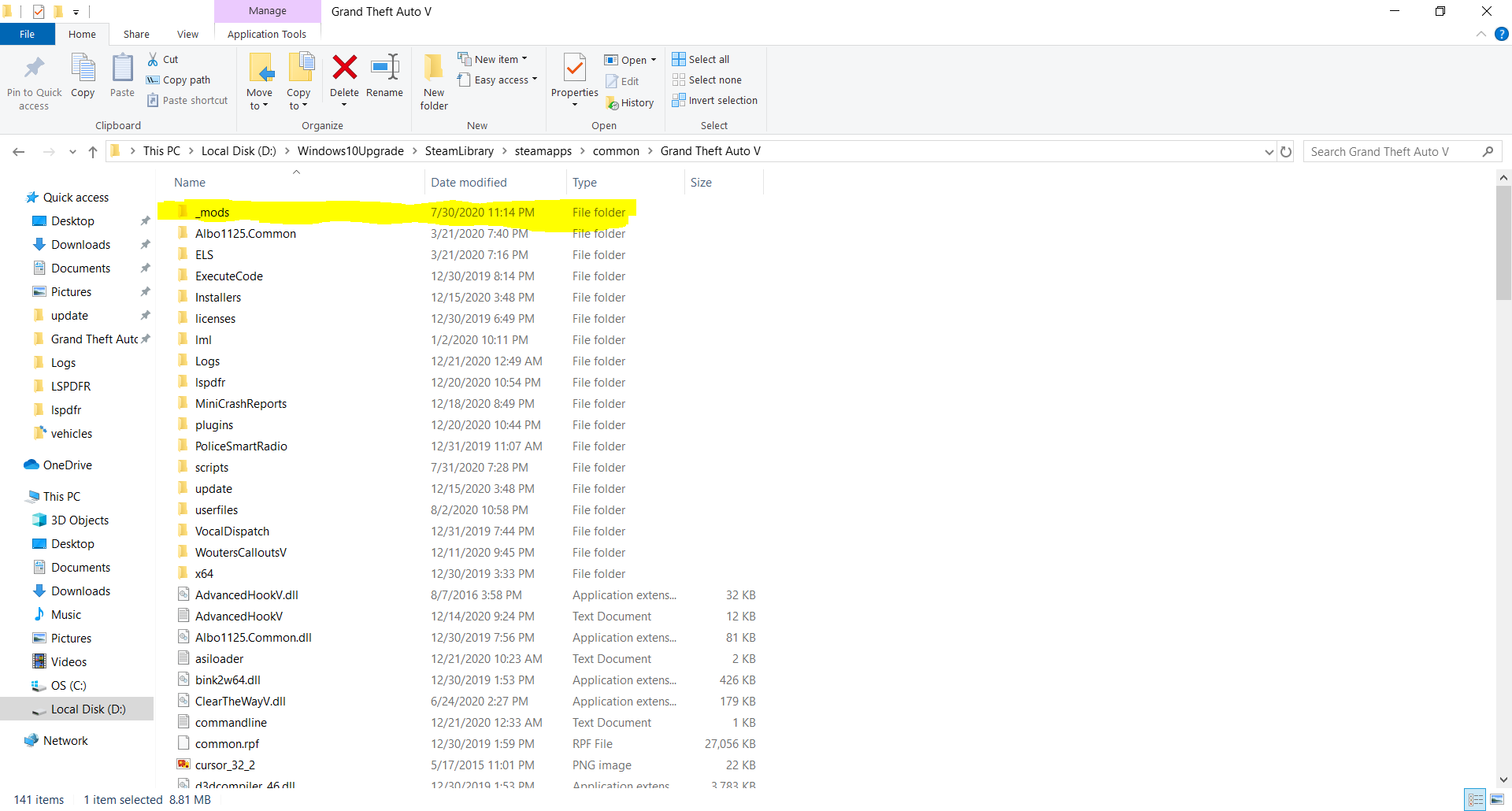Click the Delete red X icon
1512x811 pixels.
coord(344,69)
